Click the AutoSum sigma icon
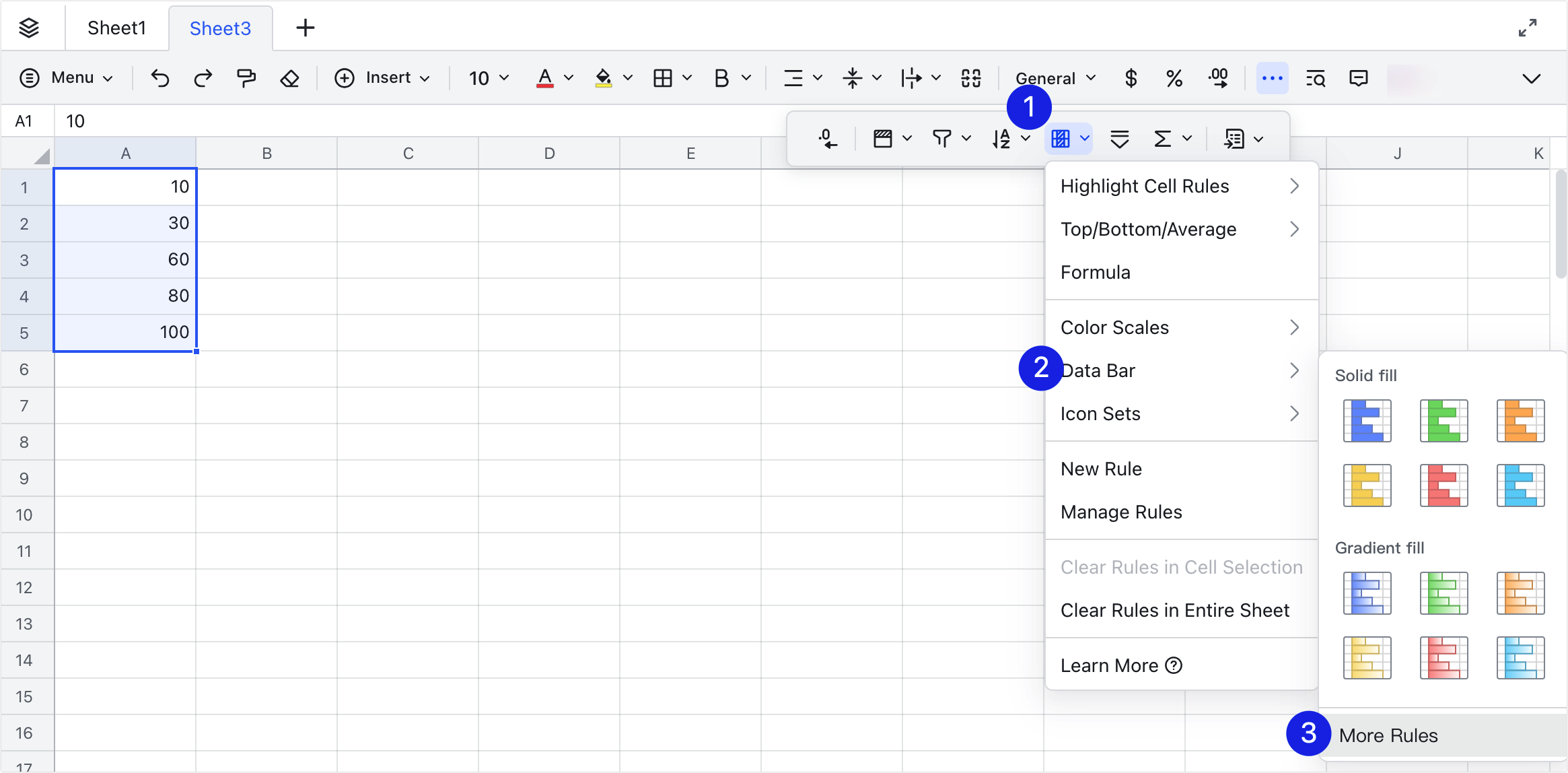This screenshot has width=1568, height=773. [x=1163, y=138]
